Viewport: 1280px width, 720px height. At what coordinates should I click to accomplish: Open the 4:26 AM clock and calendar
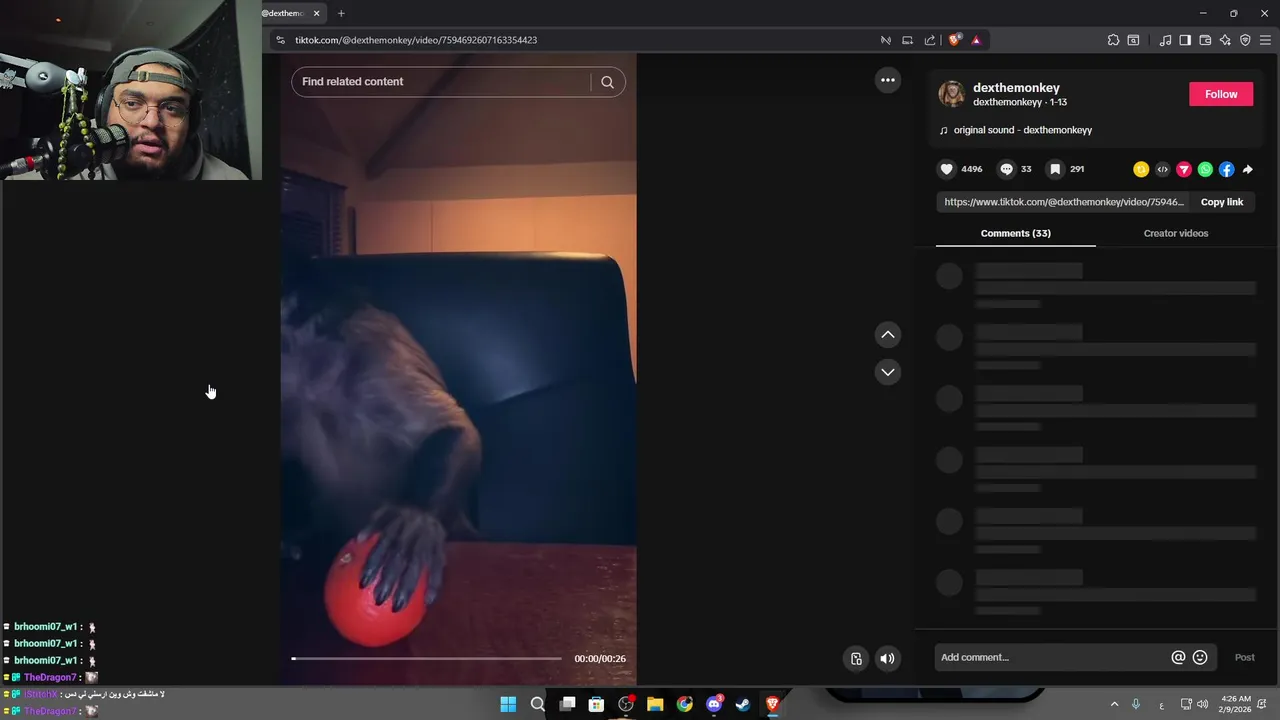click(x=1236, y=704)
